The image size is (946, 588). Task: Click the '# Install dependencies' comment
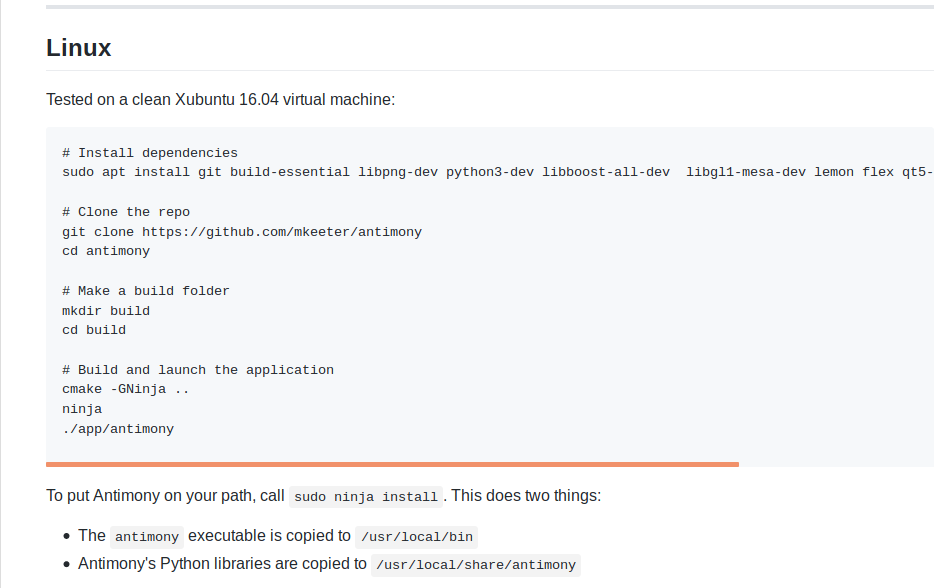coord(150,153)
